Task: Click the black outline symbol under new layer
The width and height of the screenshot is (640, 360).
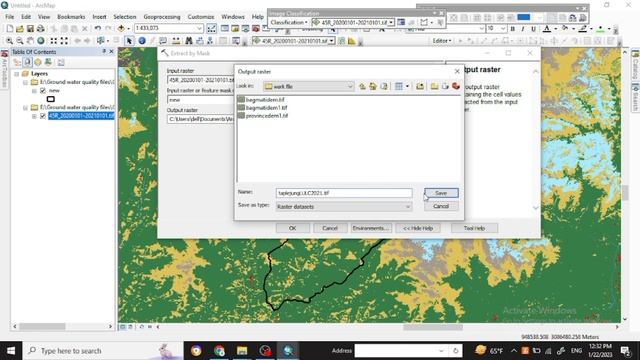Action: pyautogui.click(x=51, y=99)
